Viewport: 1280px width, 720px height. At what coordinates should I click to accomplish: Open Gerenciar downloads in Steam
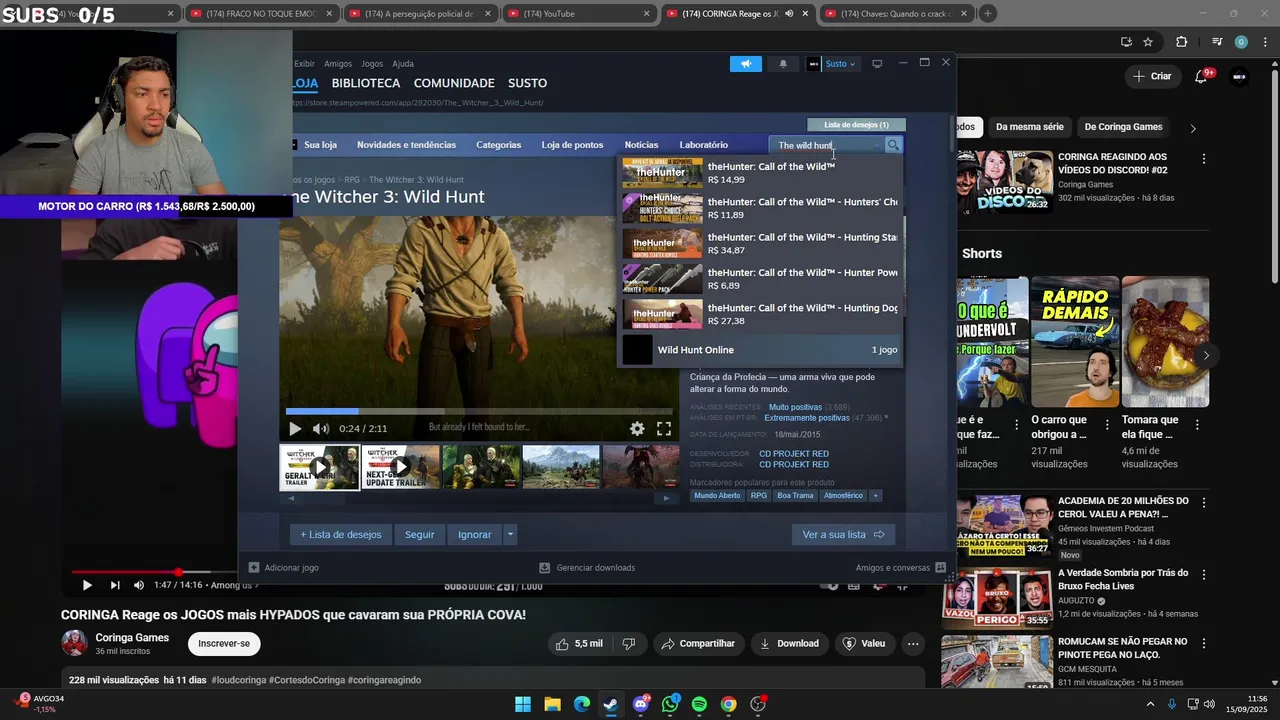point(587,567)
